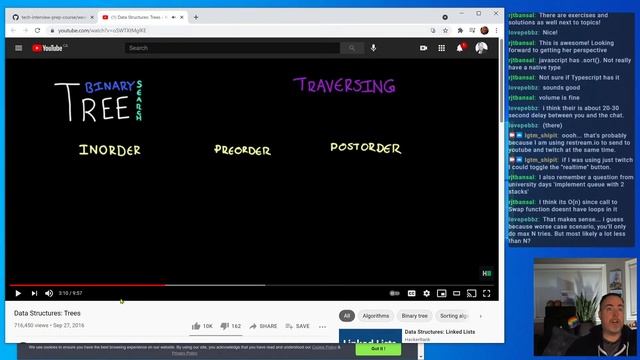Viewport: 640px width, 360px height.
Task: Focus the YouTube Search box
Action: 232,48
